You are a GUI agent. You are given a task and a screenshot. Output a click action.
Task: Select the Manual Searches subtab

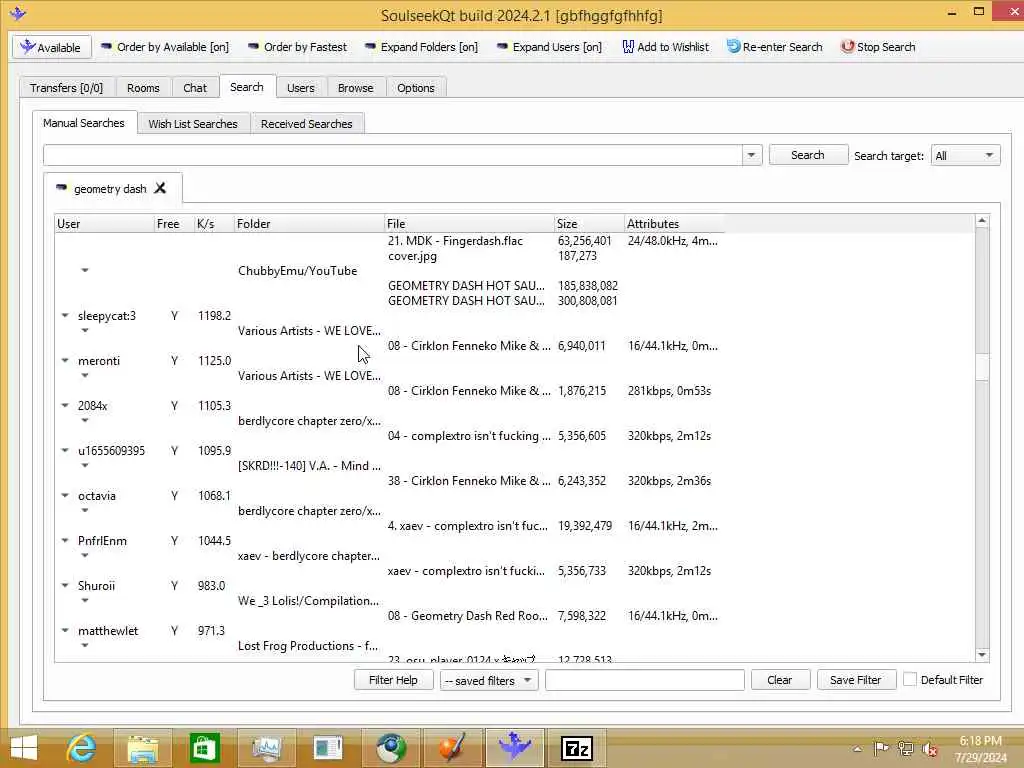click(84, 123)
